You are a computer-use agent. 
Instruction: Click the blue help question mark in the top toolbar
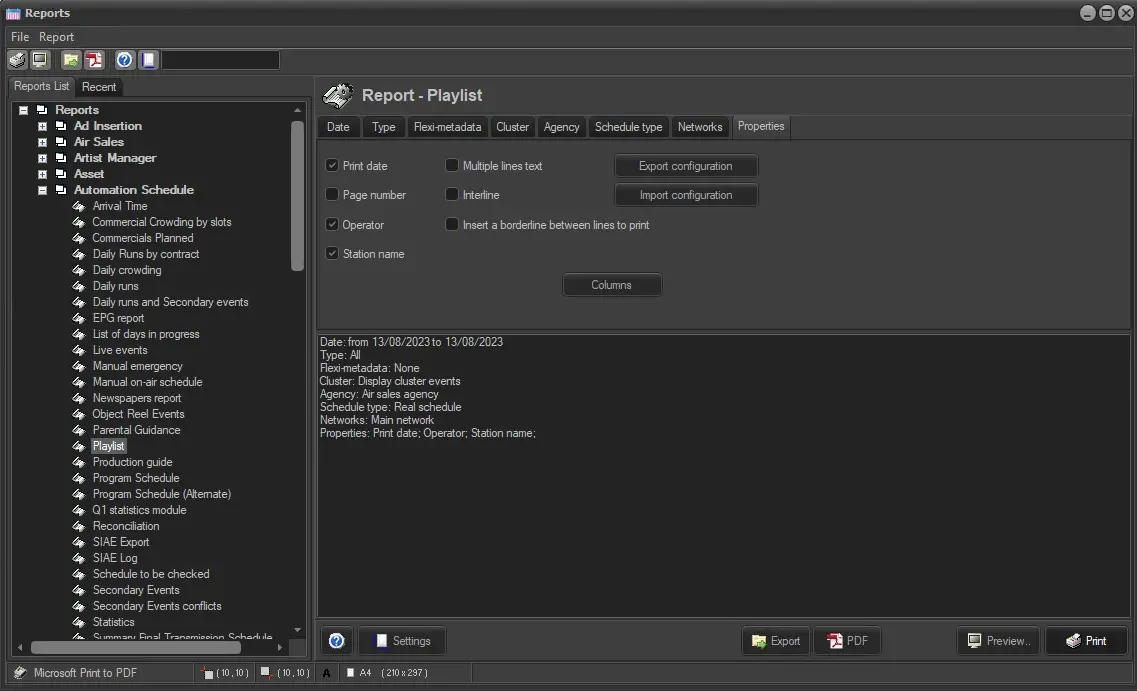click(124, 60)
